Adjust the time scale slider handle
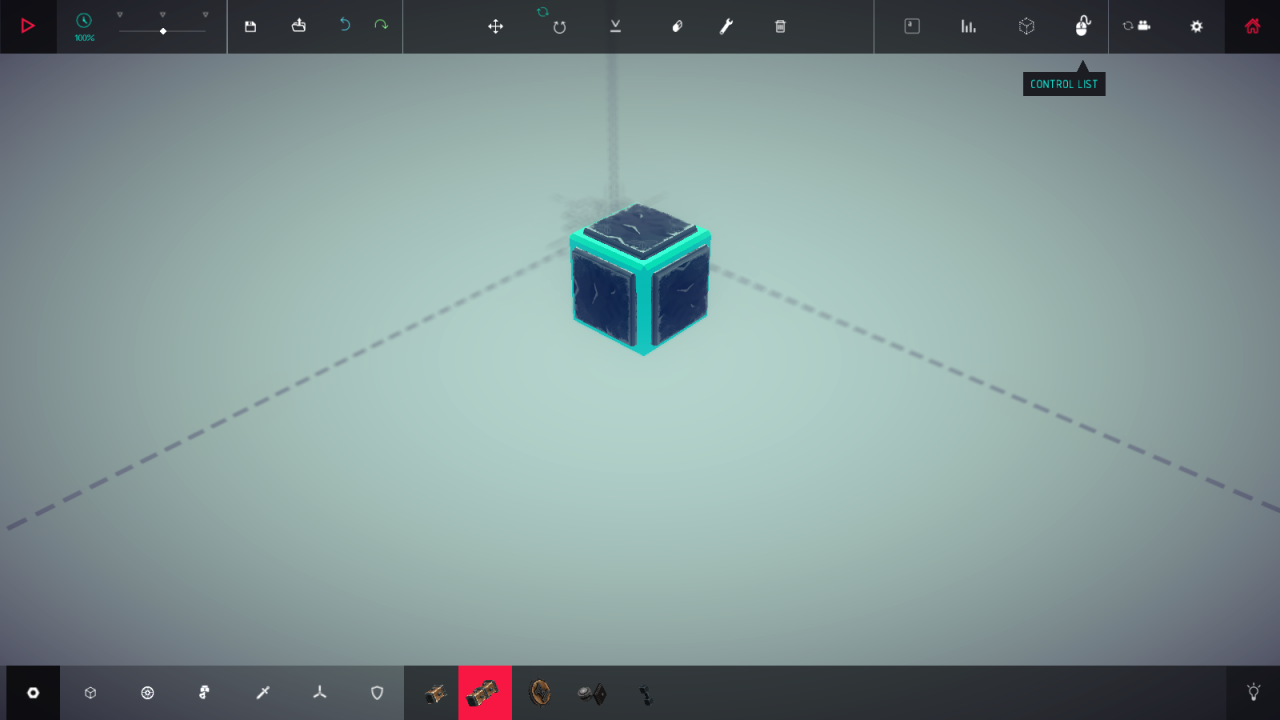This screenshot has width=1280, height=720. click(x=163, y=31)
